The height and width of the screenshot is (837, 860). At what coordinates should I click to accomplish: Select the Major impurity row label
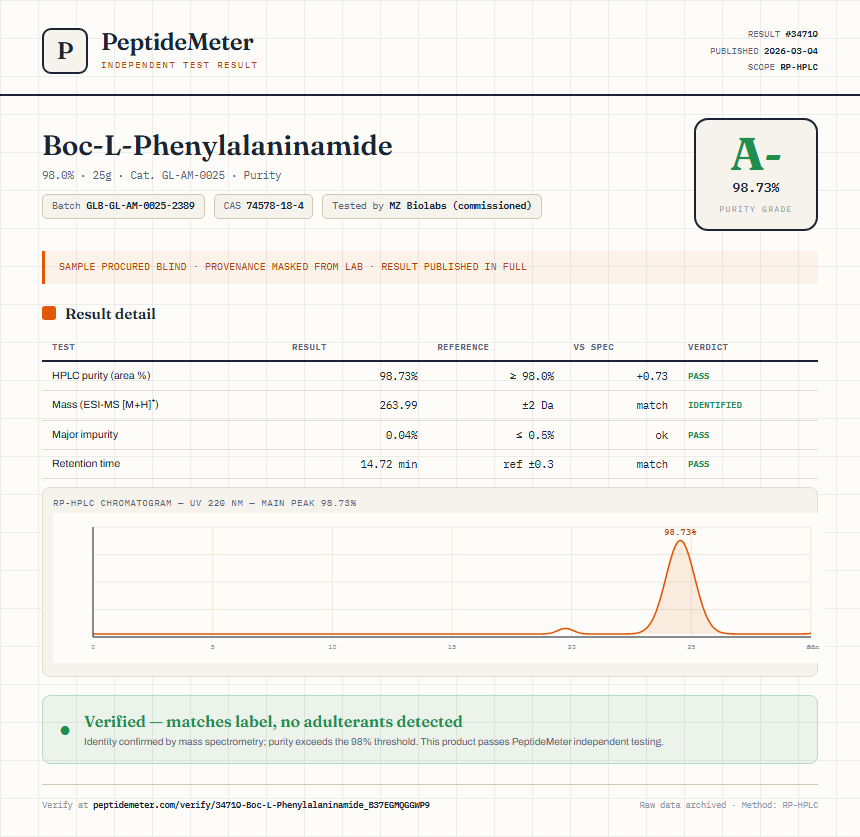click(x=85, y=434)
